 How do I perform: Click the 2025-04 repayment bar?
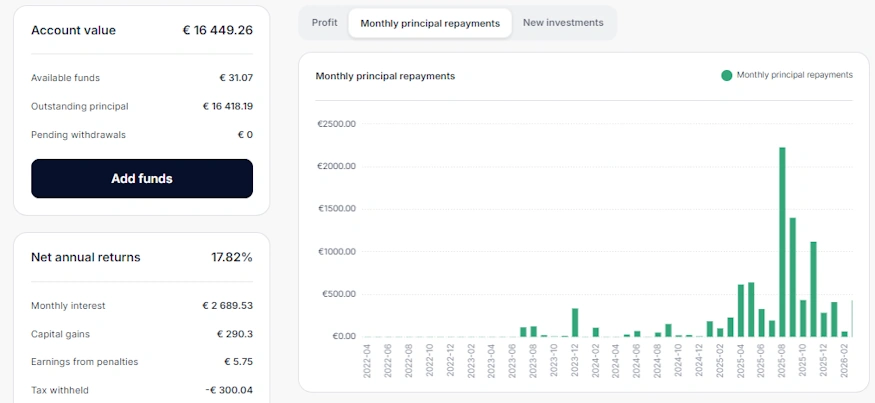coord(741,311)
